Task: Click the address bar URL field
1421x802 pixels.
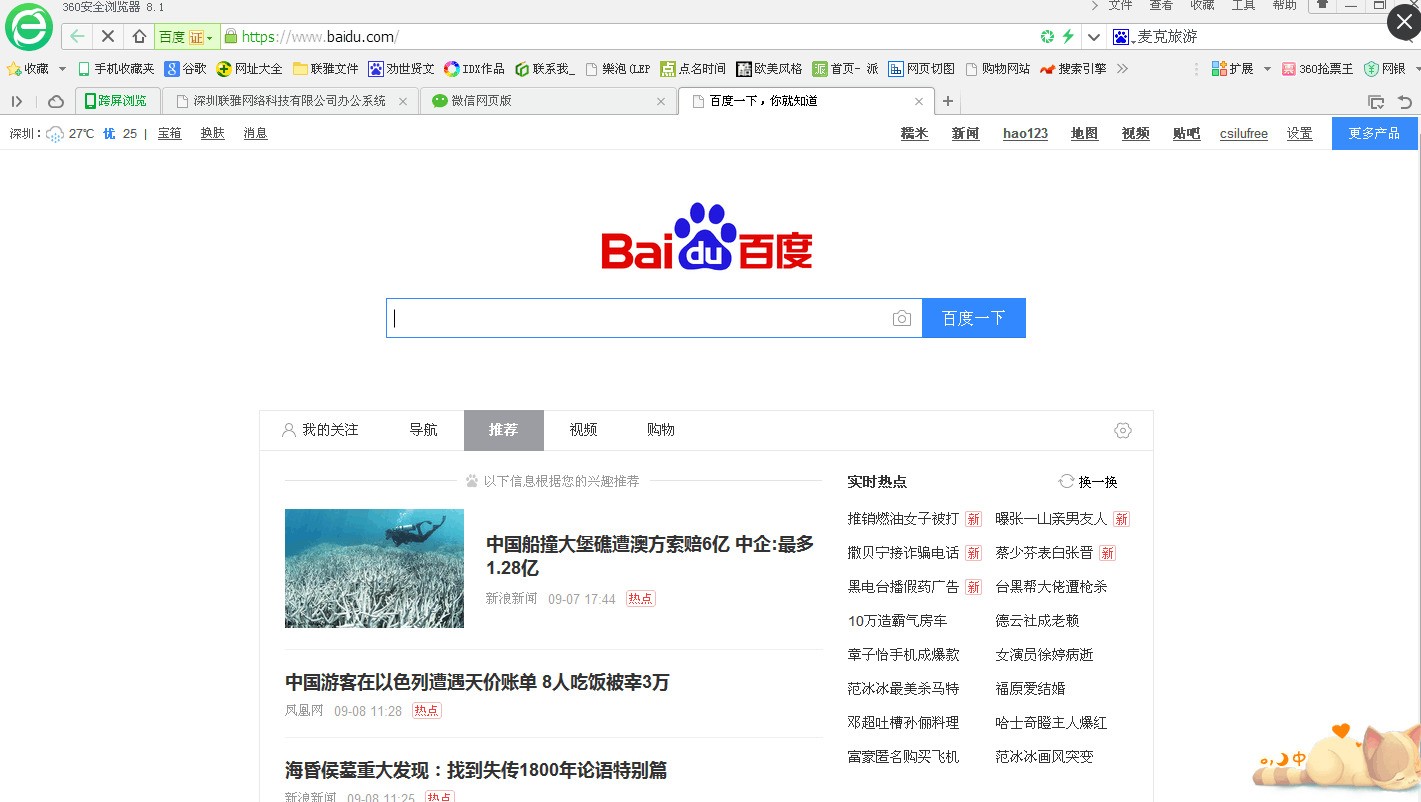Action: [x=630, y=37]
